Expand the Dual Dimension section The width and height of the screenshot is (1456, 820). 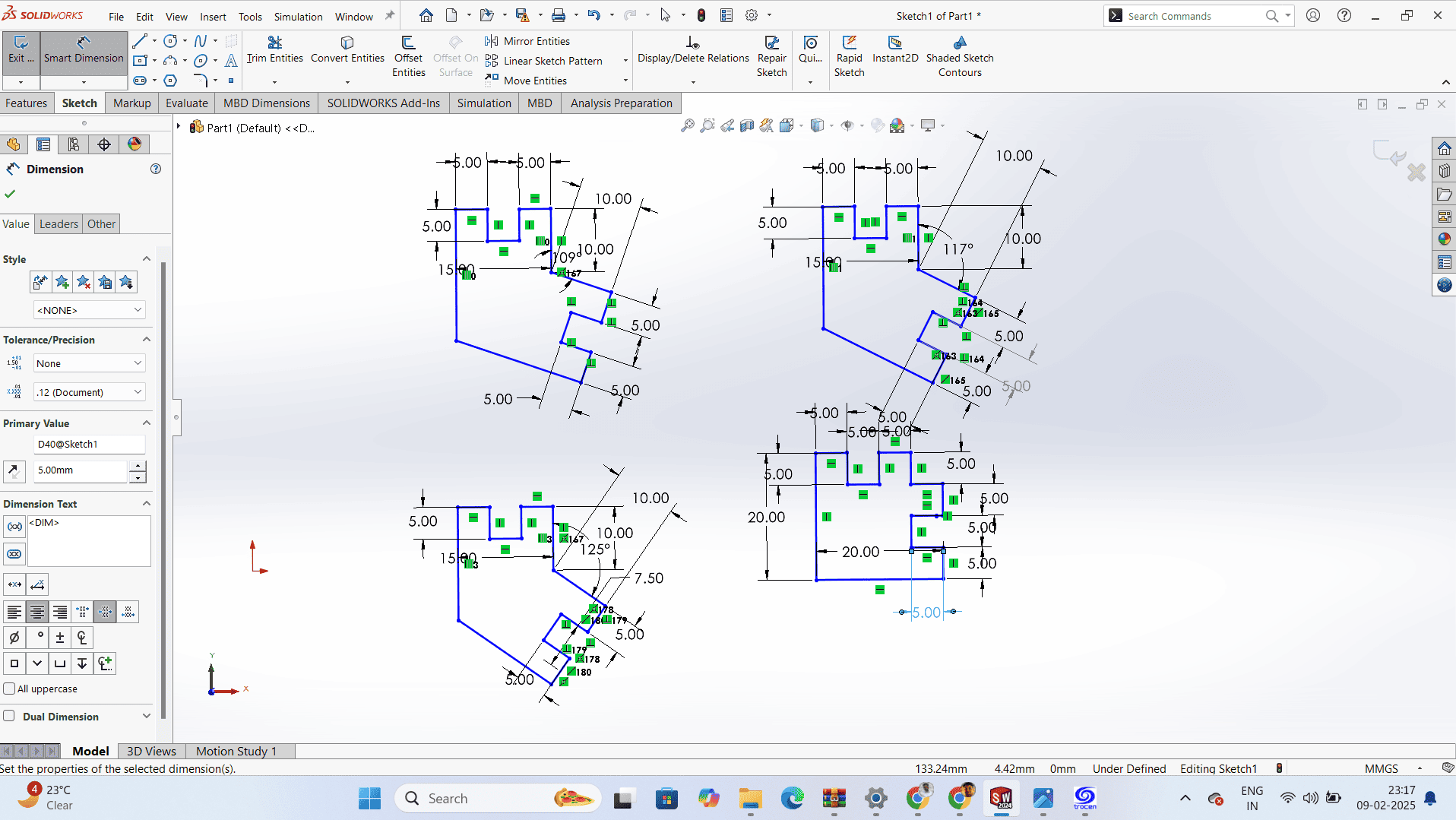click(x=147, y=716)
